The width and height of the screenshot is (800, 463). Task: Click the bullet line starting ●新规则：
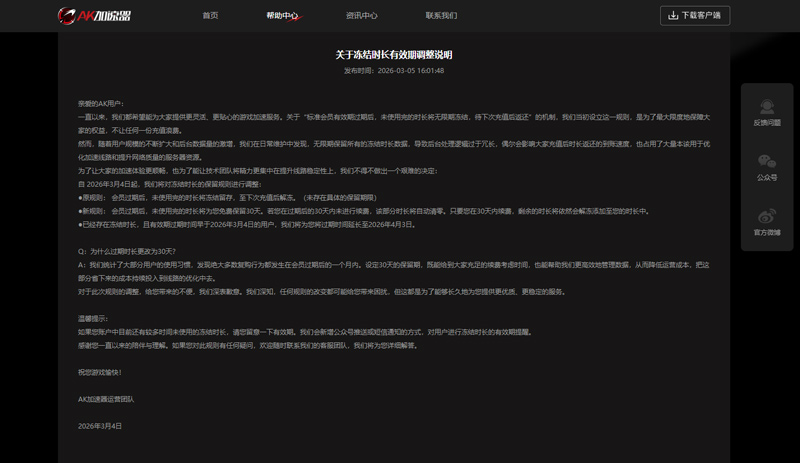(364, 211)
